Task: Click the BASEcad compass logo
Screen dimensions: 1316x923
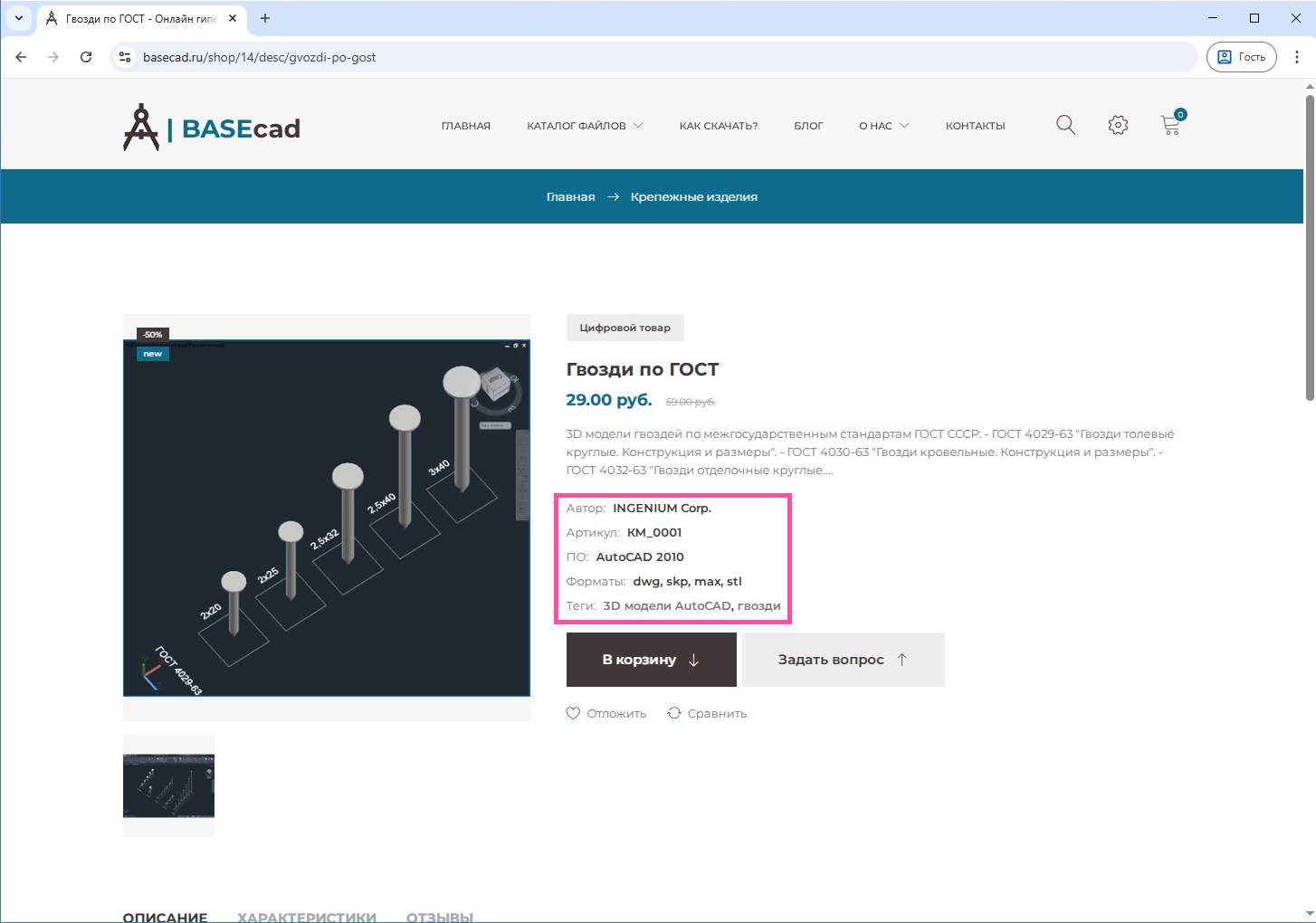Action: pyautogui.click(x=141, y=128)
